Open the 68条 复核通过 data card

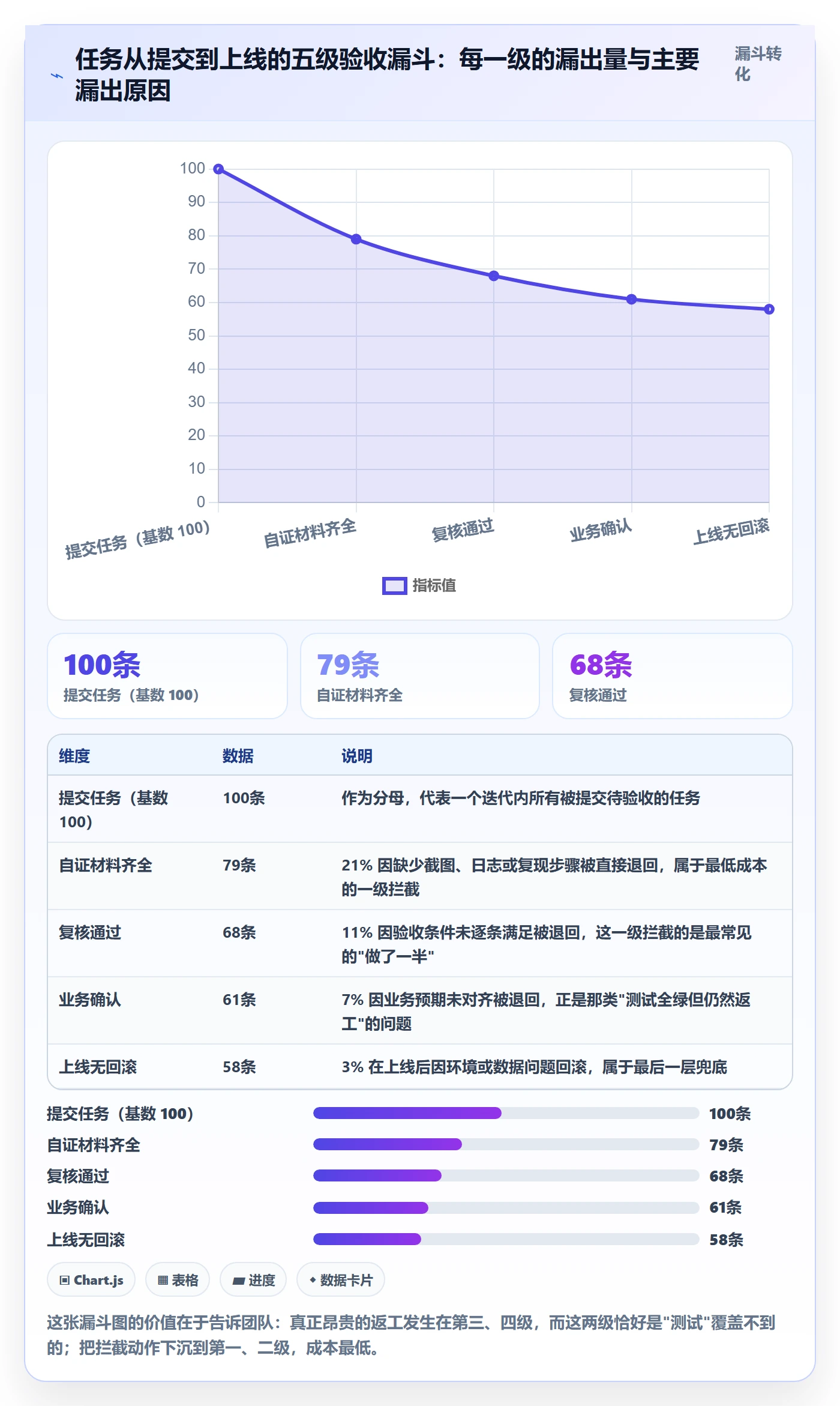[672, 676]
